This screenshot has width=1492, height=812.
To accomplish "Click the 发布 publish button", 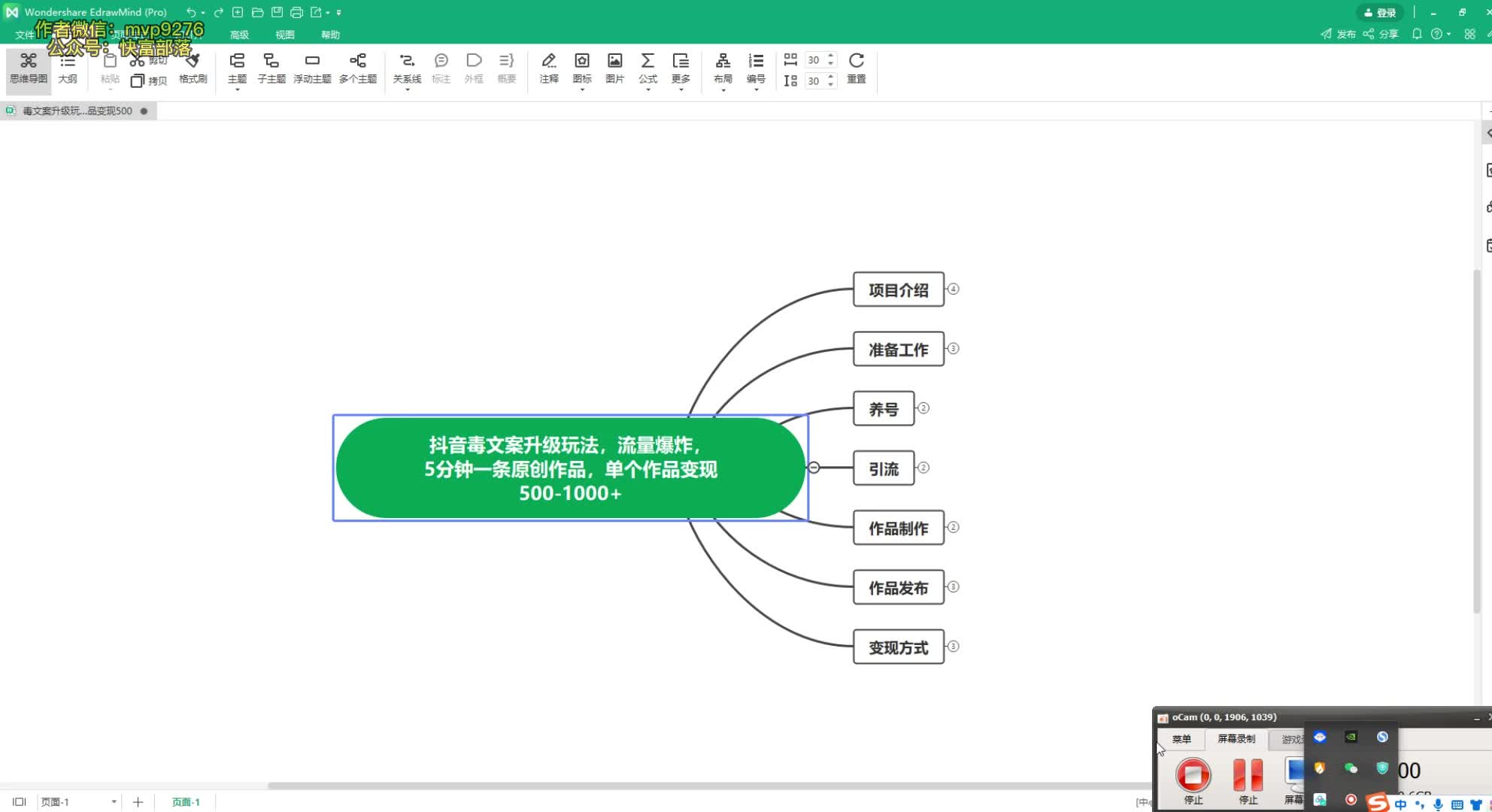I will coord(1338,34).
